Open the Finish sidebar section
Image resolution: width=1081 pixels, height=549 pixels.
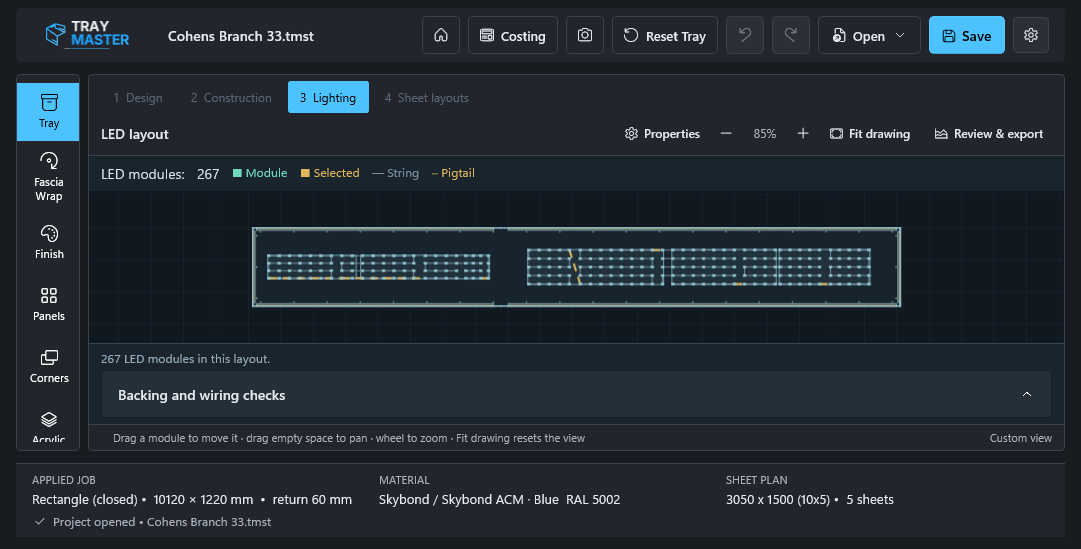(48, 242)
